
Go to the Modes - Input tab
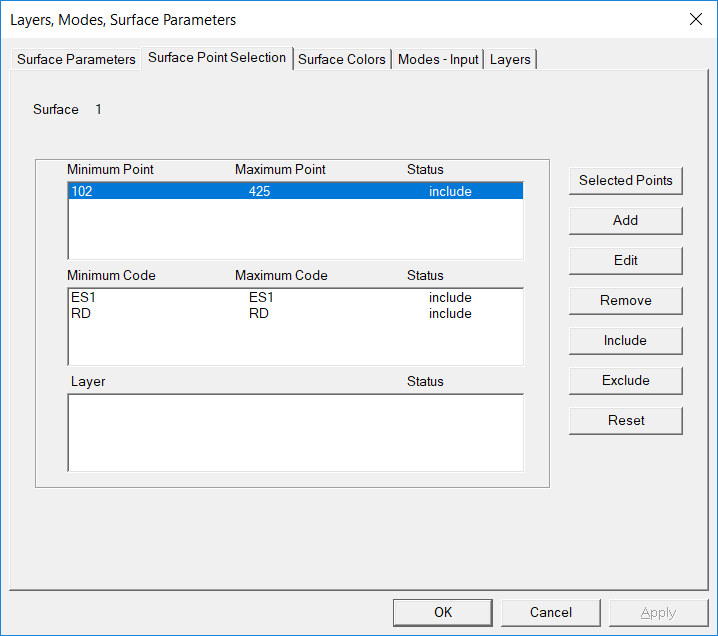438,59
